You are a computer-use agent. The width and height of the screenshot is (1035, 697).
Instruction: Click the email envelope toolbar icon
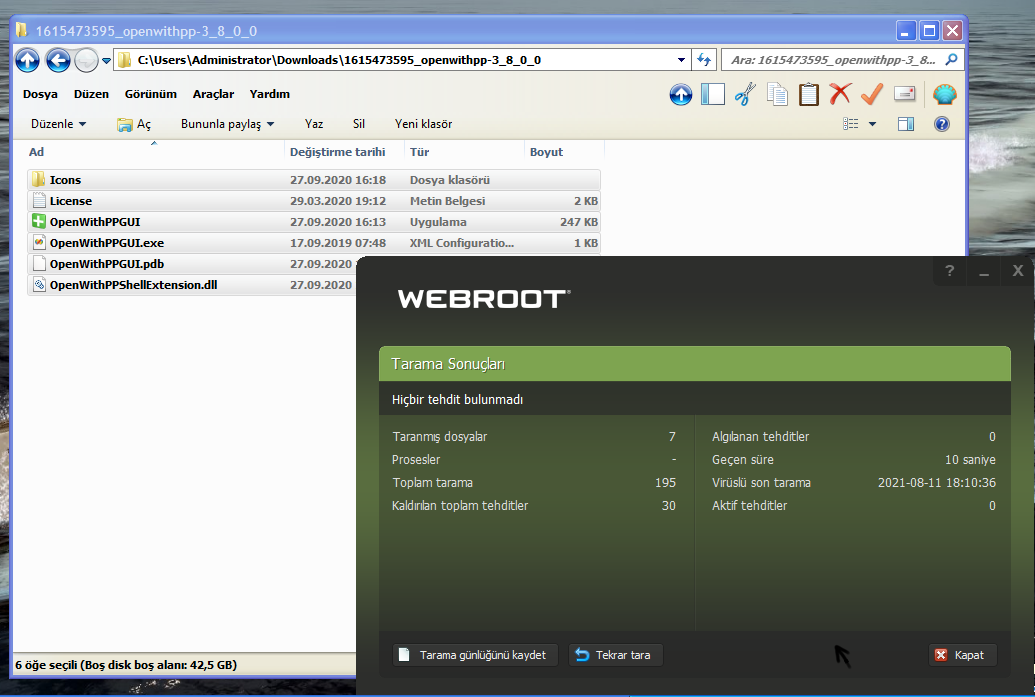[904, 94]
